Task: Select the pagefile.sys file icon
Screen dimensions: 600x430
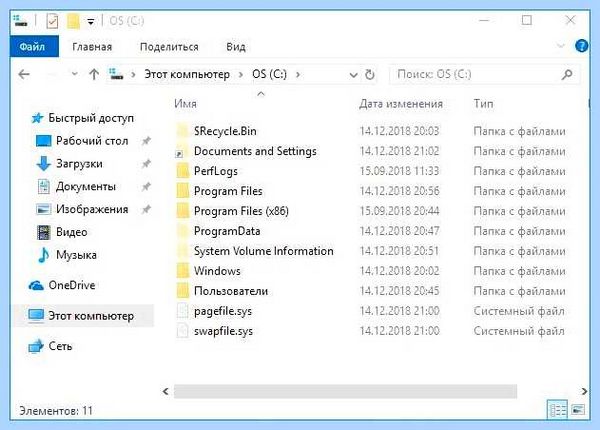Action: coord(183,311)
